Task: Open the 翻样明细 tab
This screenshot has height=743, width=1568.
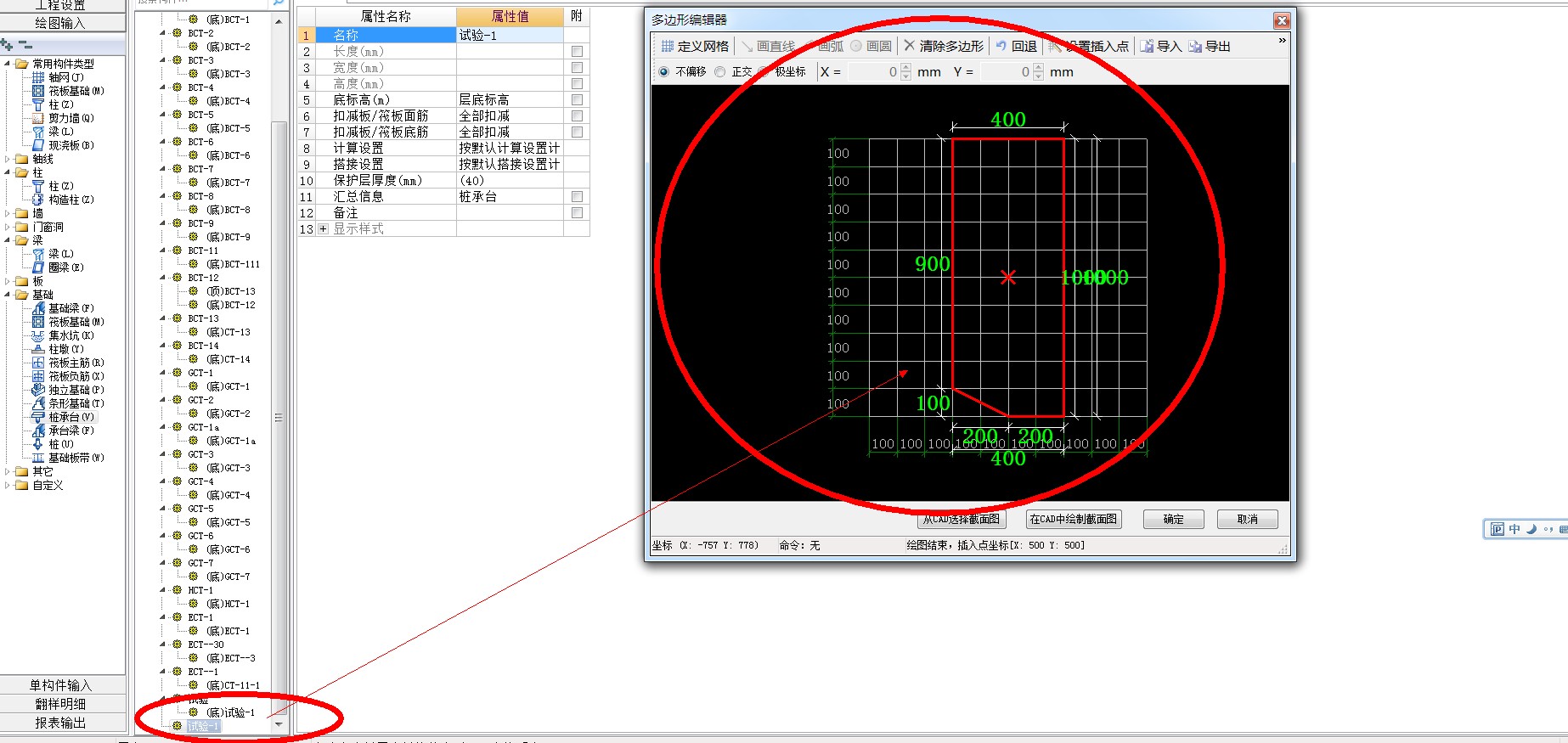Action: click(63, 704)
